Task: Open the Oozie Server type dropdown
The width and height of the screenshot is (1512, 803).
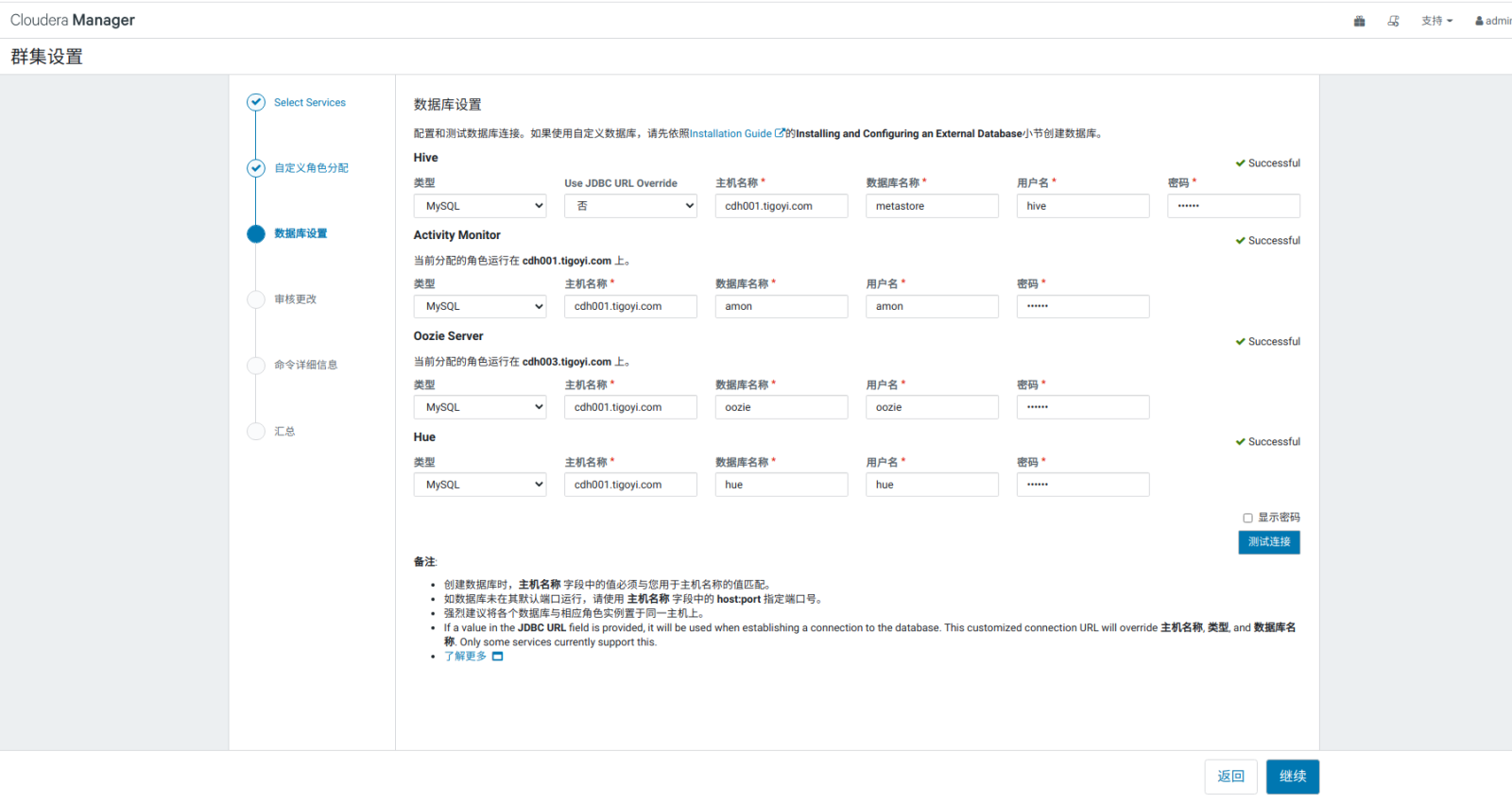Action: pos(480,407)
